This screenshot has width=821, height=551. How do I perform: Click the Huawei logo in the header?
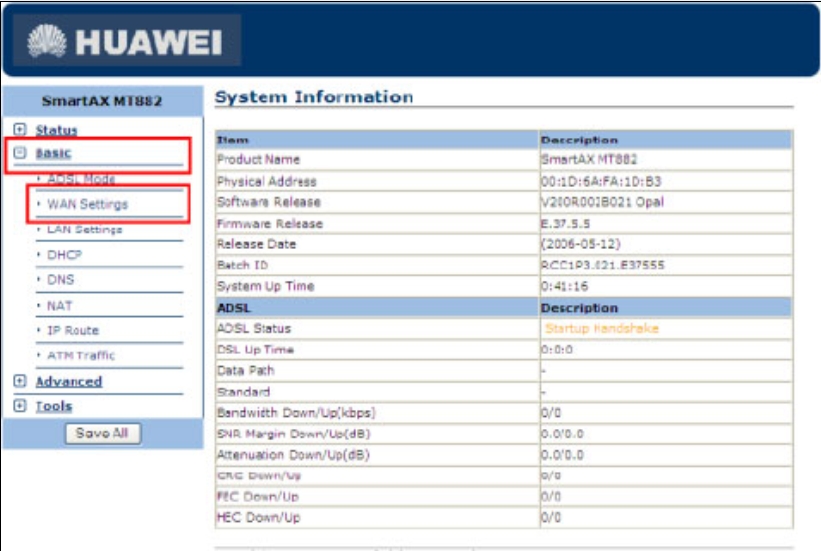coord(127,41)
